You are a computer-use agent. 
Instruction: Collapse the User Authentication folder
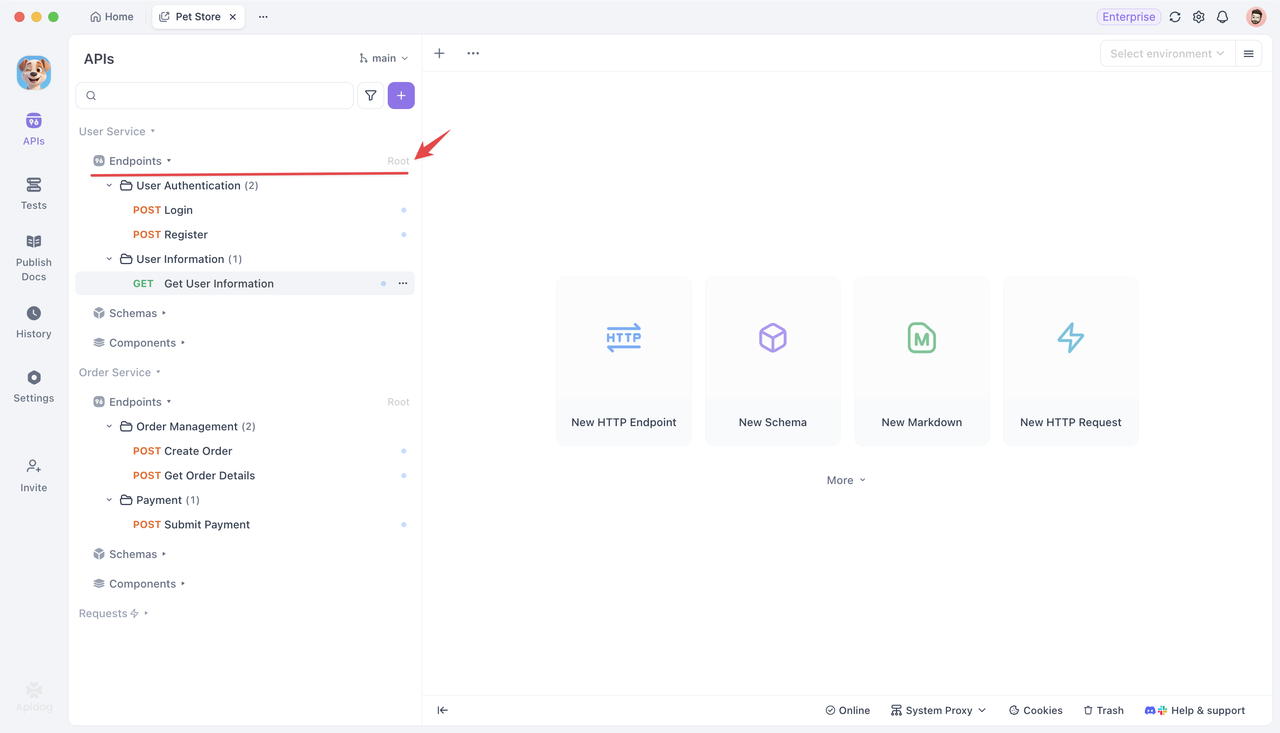point(110,186)
